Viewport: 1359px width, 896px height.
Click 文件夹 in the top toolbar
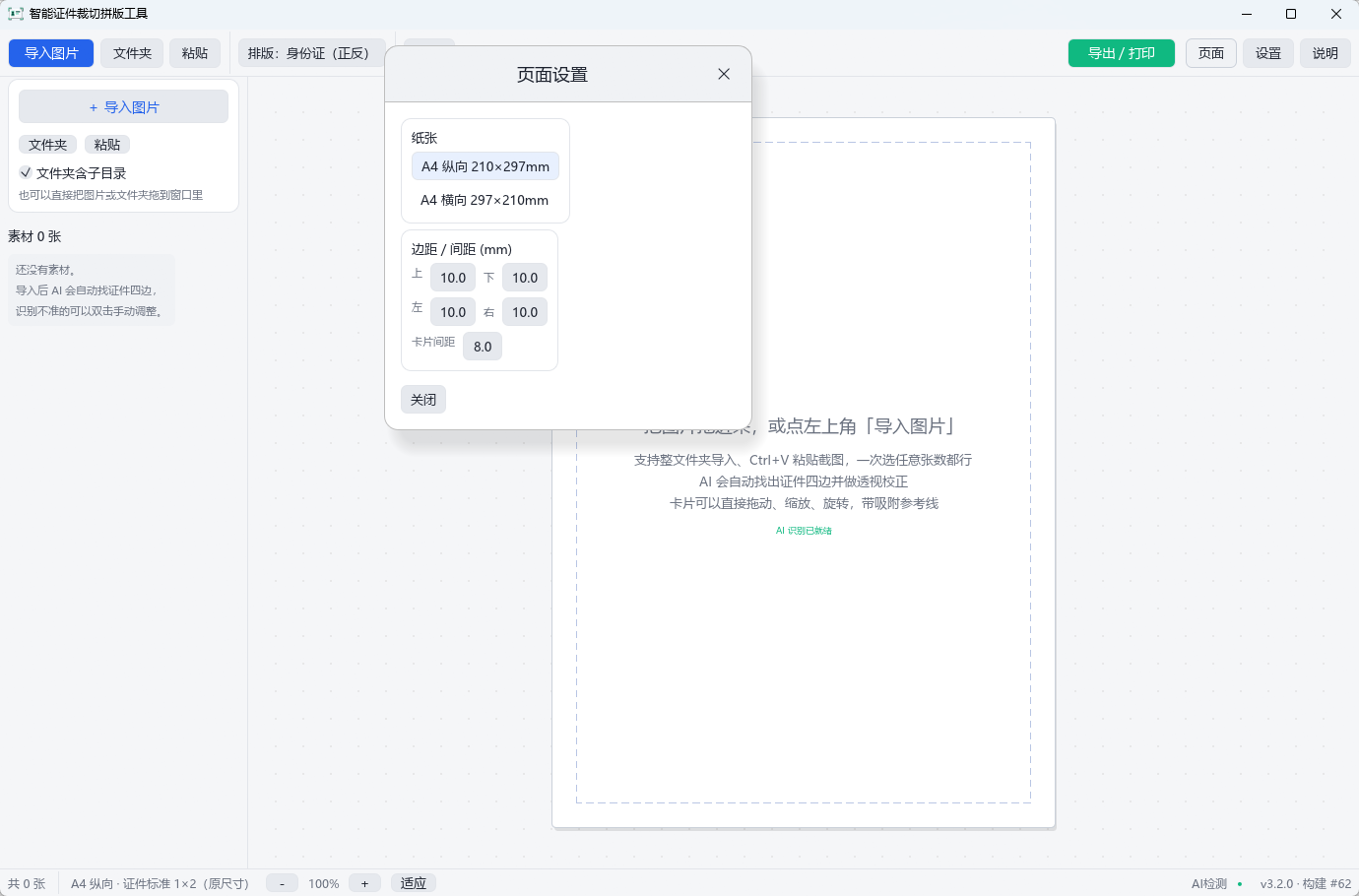pos(132,53)
